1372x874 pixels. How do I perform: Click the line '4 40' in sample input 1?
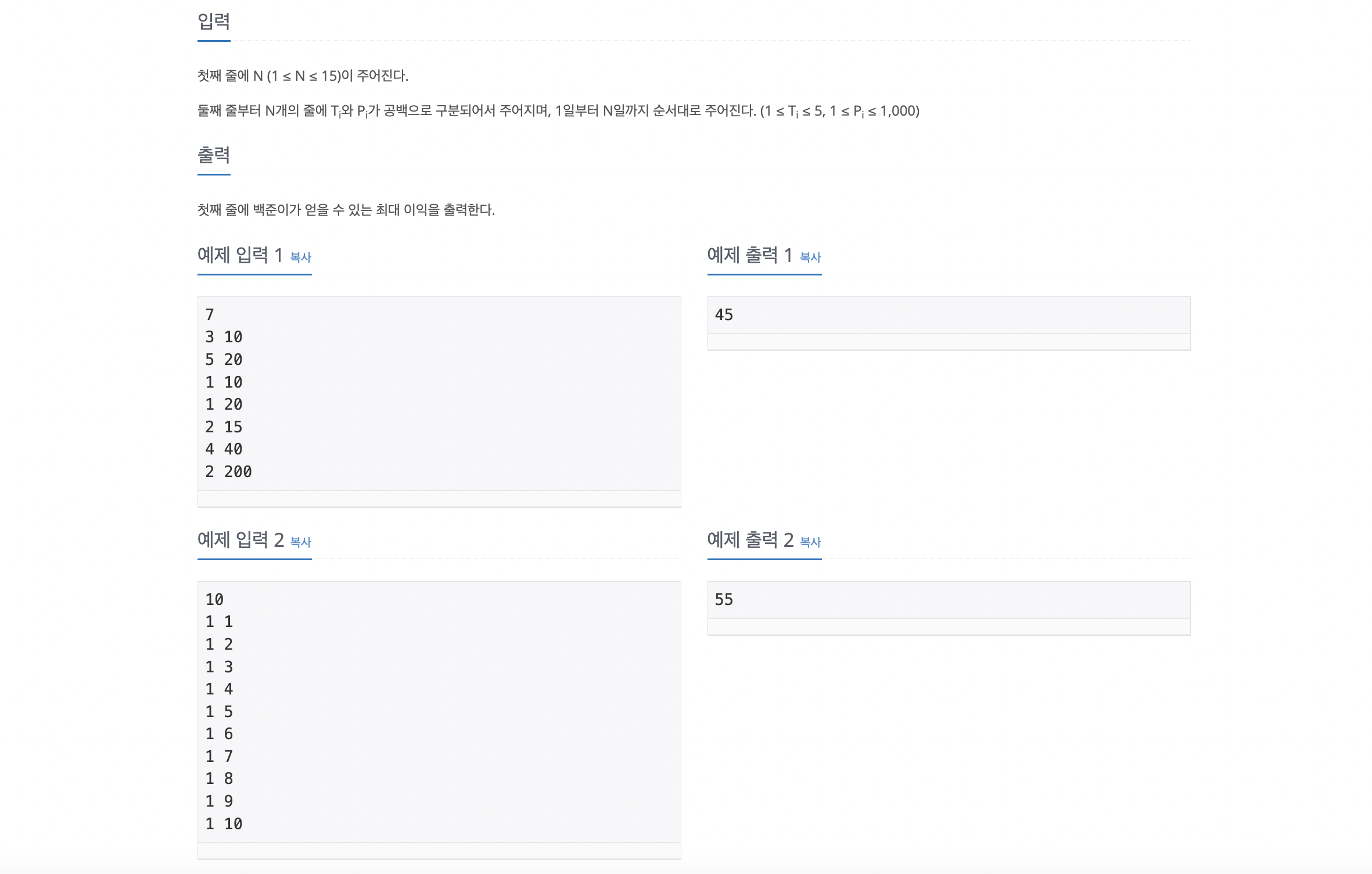pos(224,449)
